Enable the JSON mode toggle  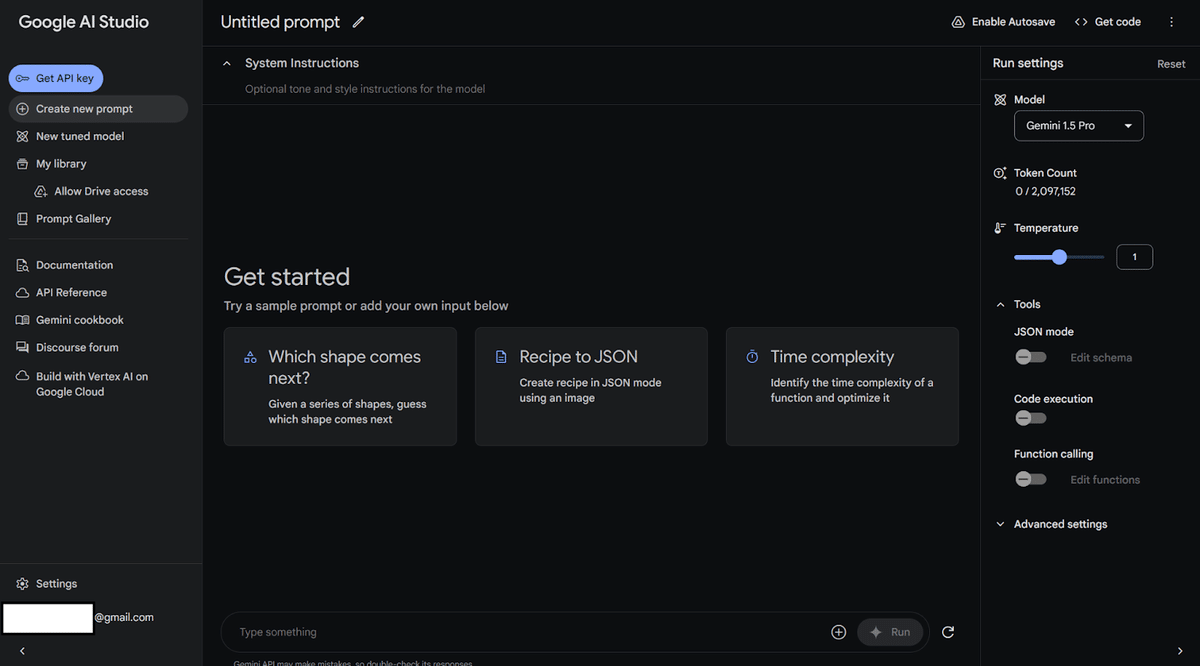click(x=1030, y=357)
